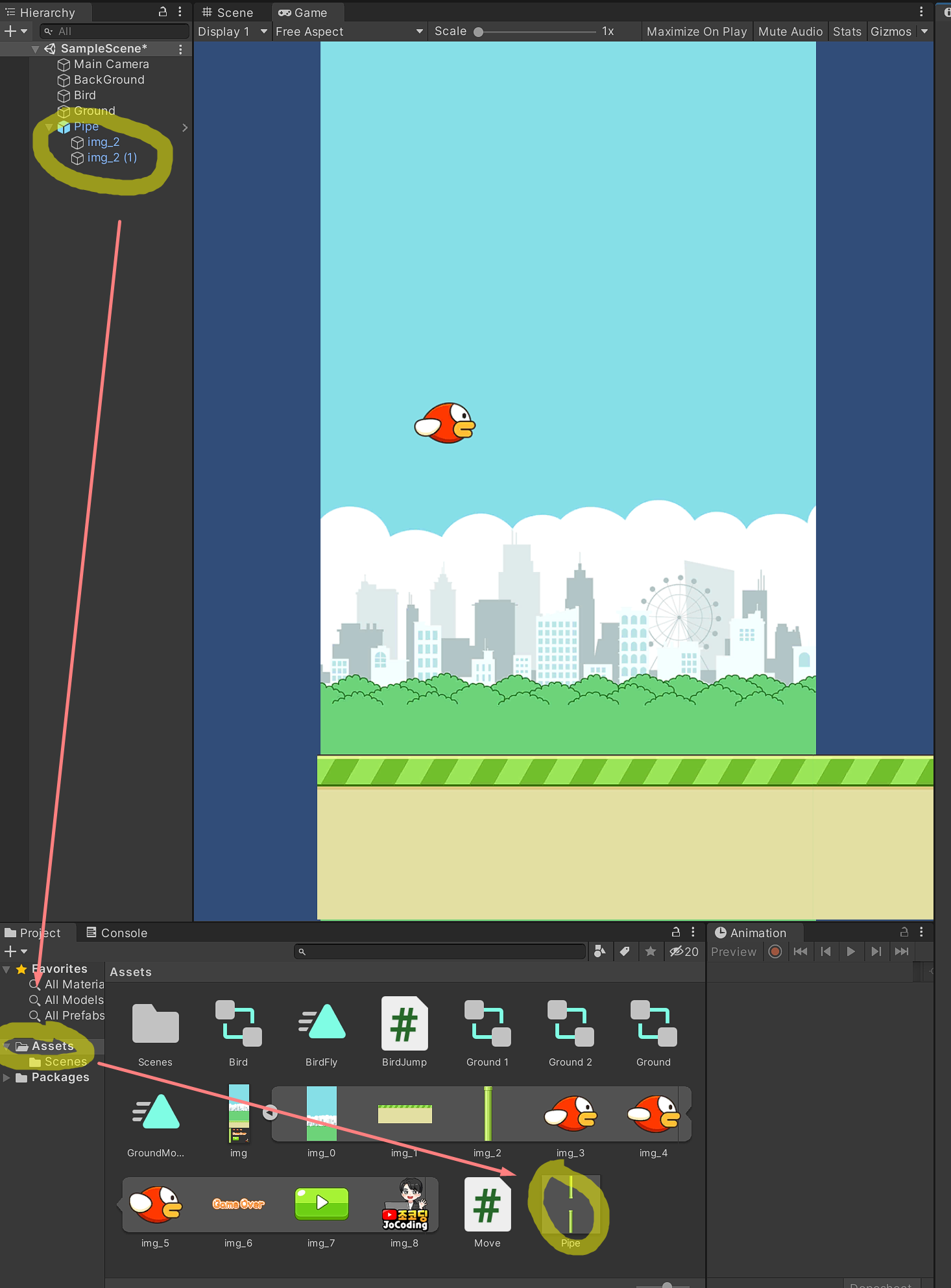Open the Display 1 dropdown
Viewport: 951px width, 1288px height.
[x=232, y=32]
